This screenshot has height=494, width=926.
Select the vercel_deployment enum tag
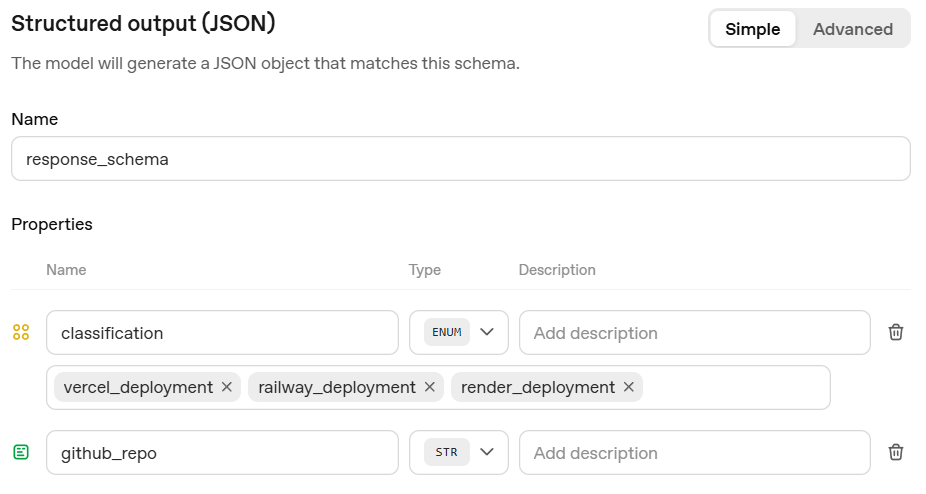138,387
